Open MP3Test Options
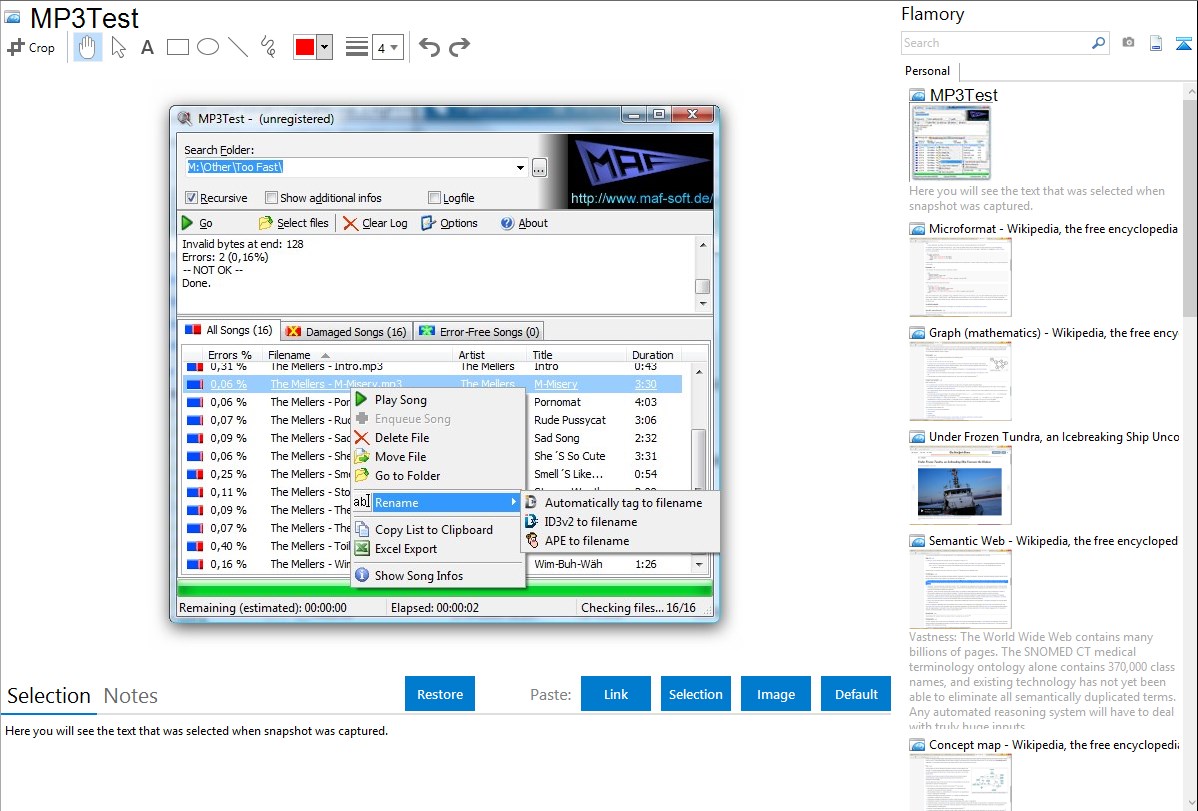 pyautogui.click(x=449, y=223)
